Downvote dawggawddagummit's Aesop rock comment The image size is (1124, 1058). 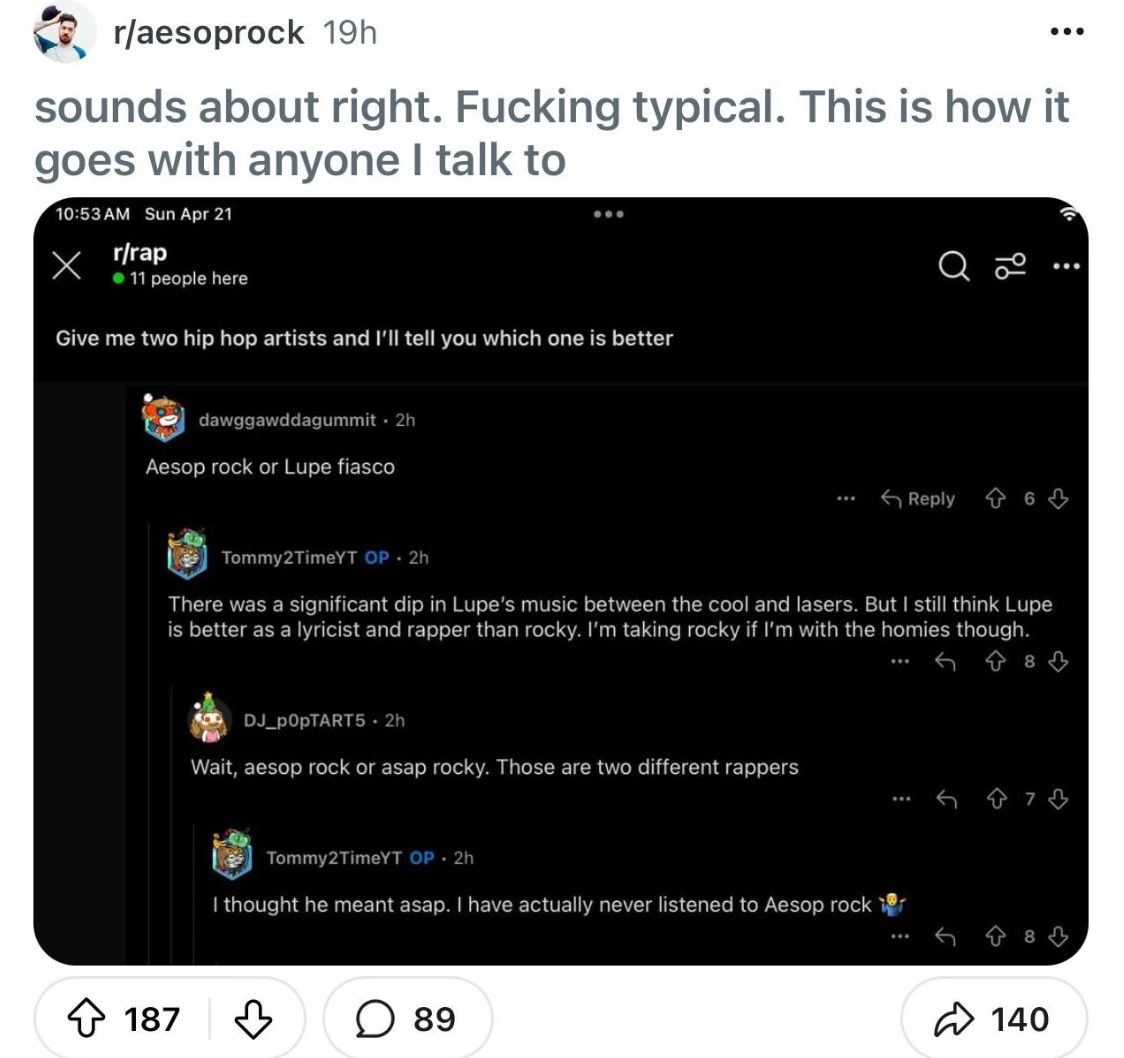point(1059,499)
